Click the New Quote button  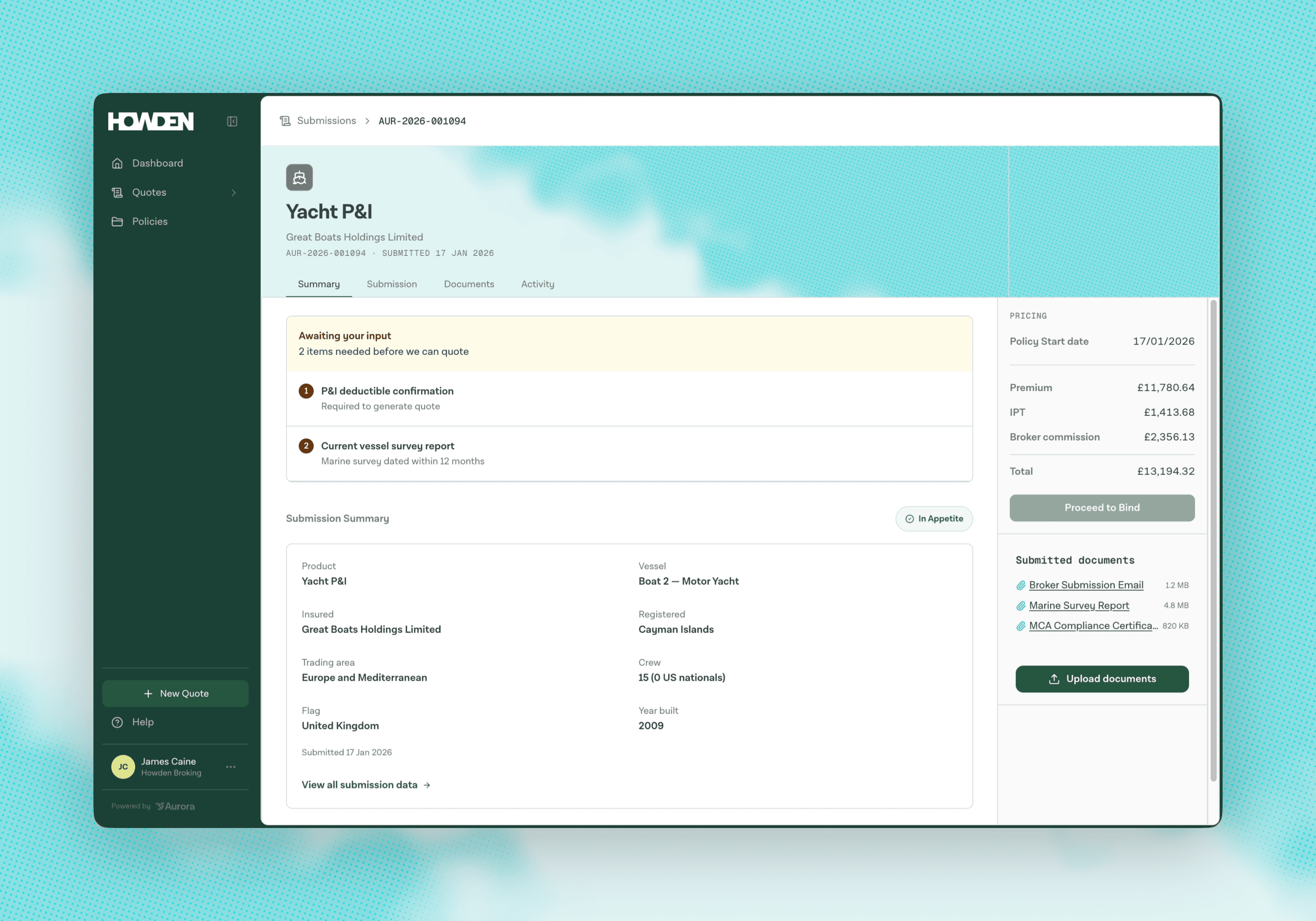[175, 693]
